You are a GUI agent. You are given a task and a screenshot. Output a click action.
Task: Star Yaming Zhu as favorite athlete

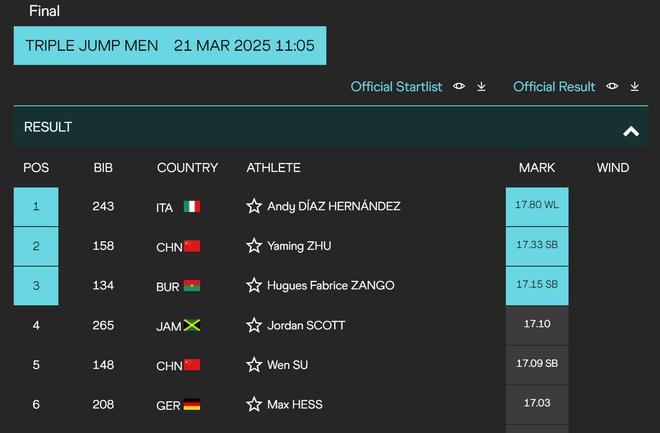[x=254, y=246]
